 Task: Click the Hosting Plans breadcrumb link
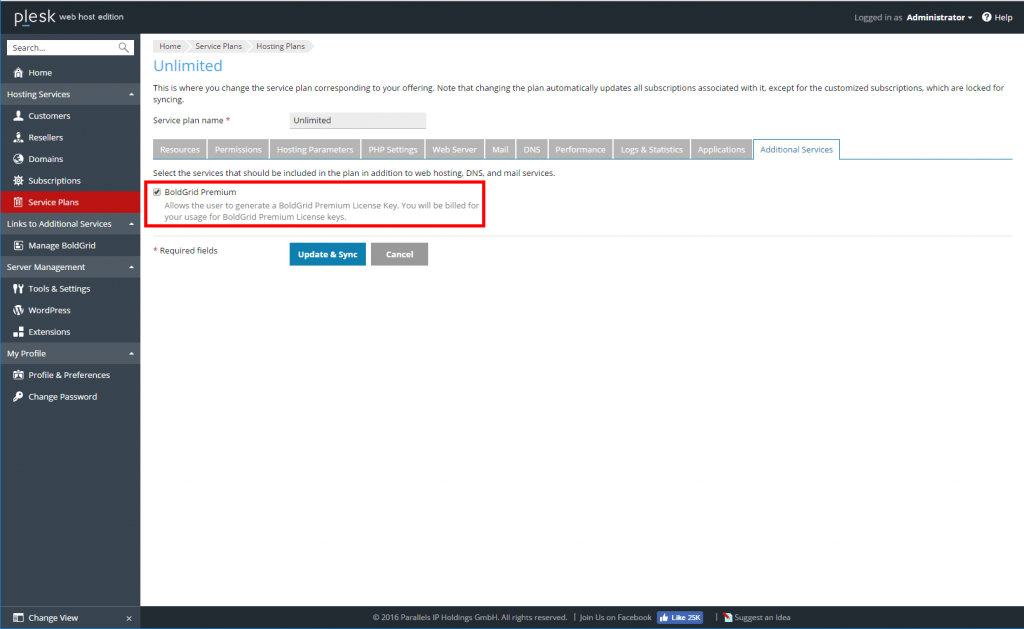click(x=280, y=46)
